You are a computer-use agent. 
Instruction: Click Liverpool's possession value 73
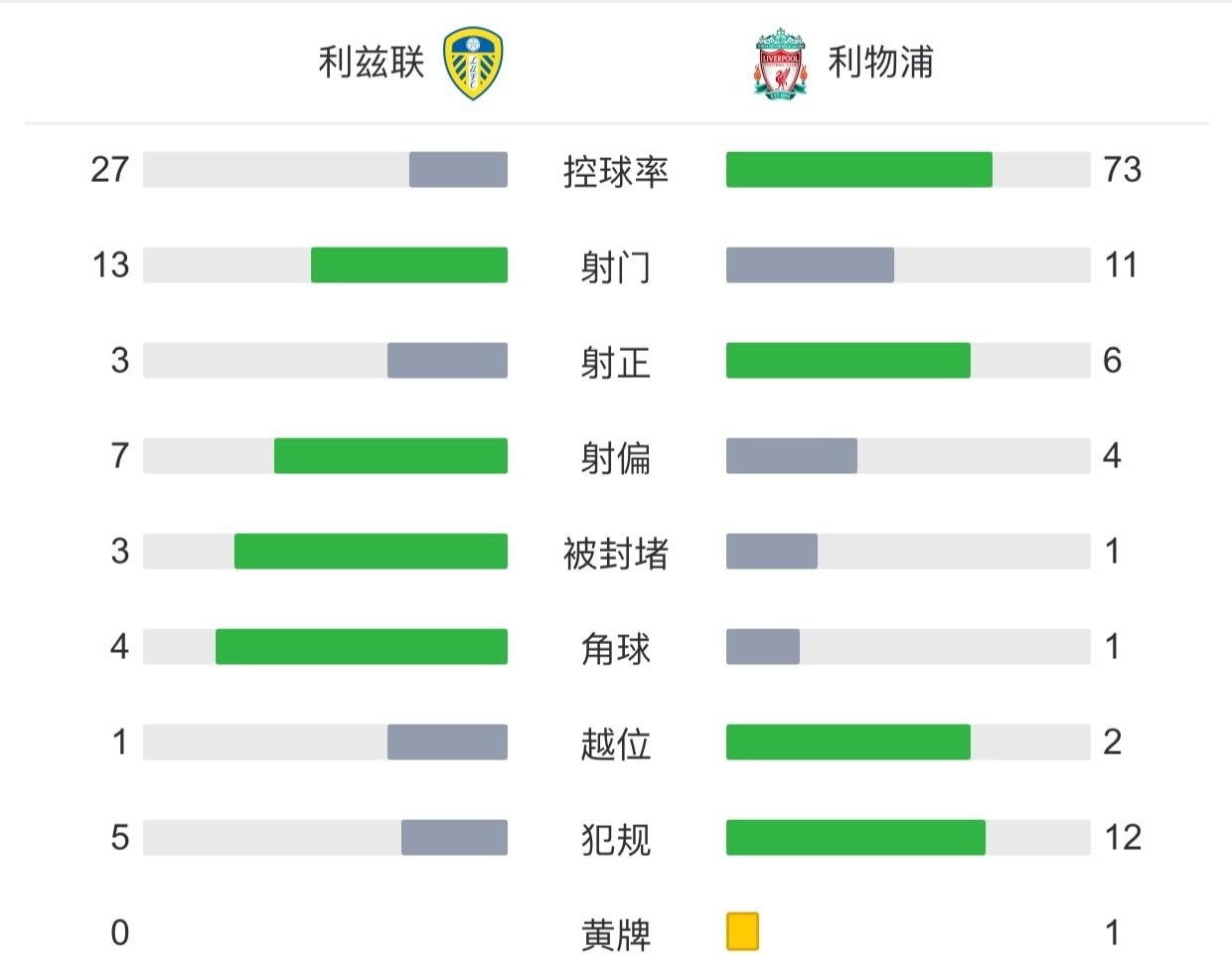click(x=1122, y=170)
